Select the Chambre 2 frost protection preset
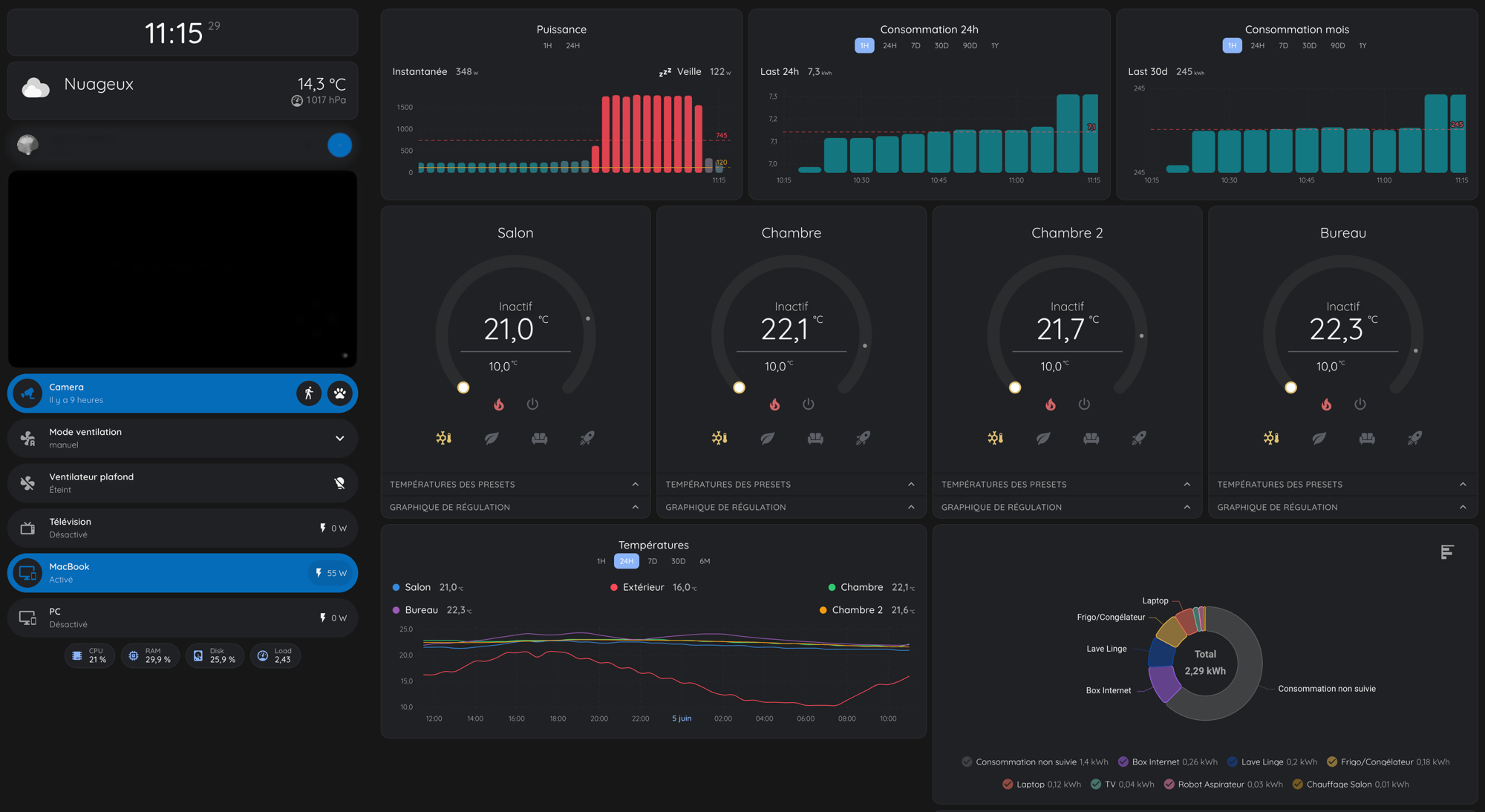The height and width of the screenshot is (812, 1485). (996, 438)
